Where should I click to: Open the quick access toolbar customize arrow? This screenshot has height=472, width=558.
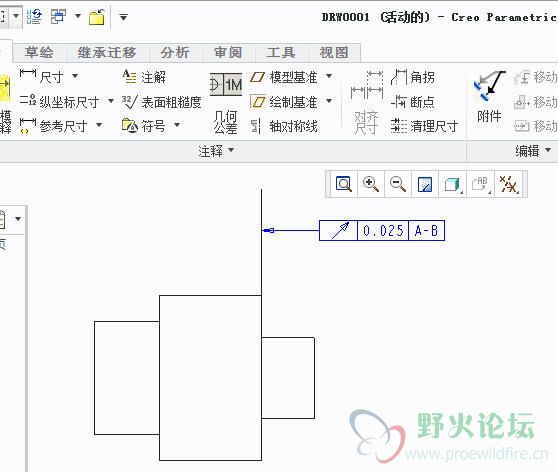[123, 17]
